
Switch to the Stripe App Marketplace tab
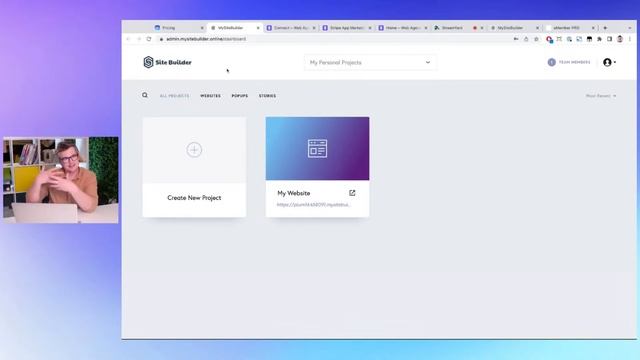(347, 28)
